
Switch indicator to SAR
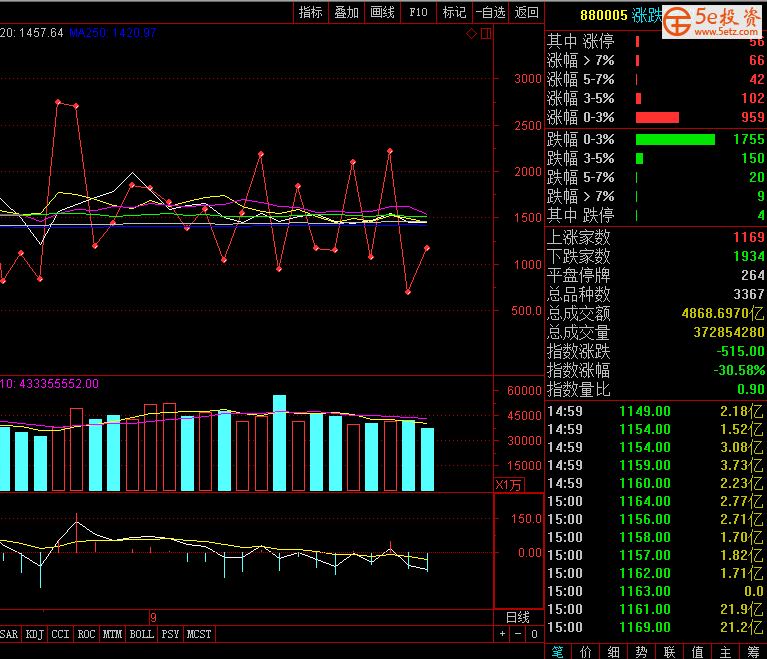(9, 634)
